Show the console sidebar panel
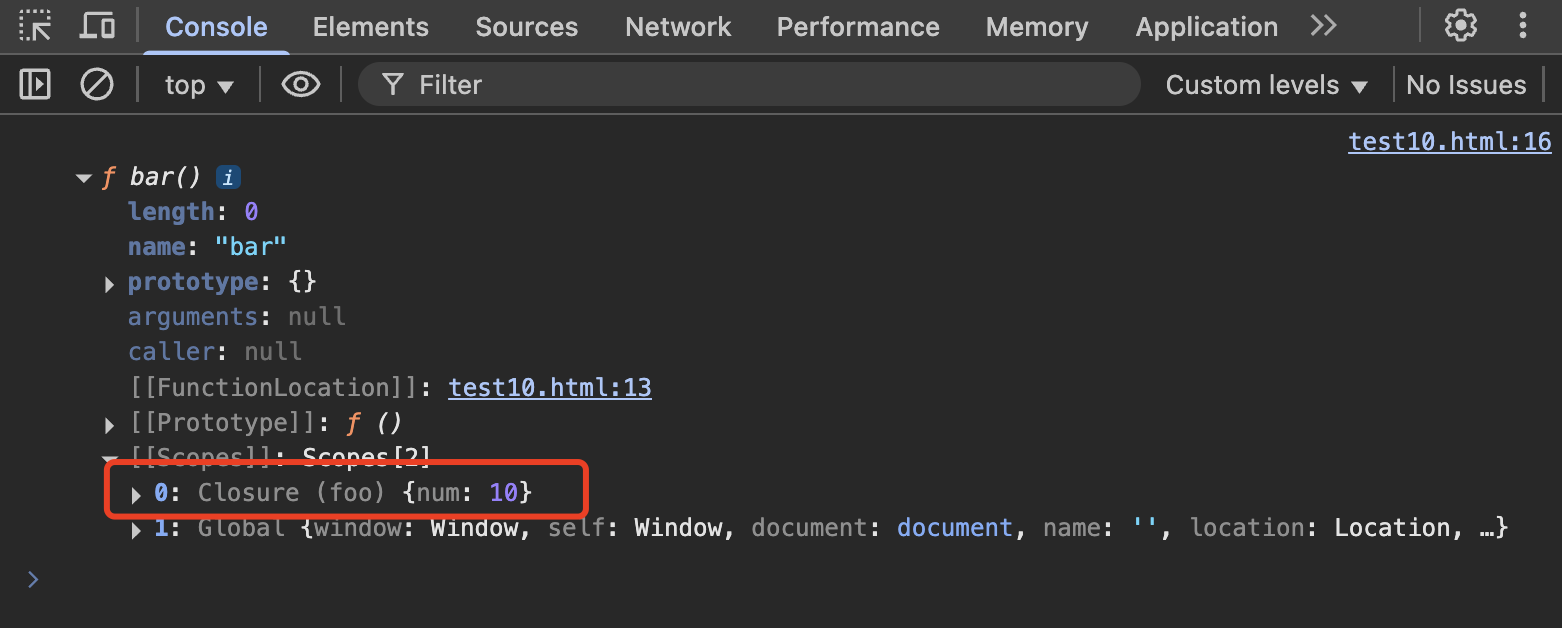The width and height of the screenshot is (1562, 628). point(35,85)
